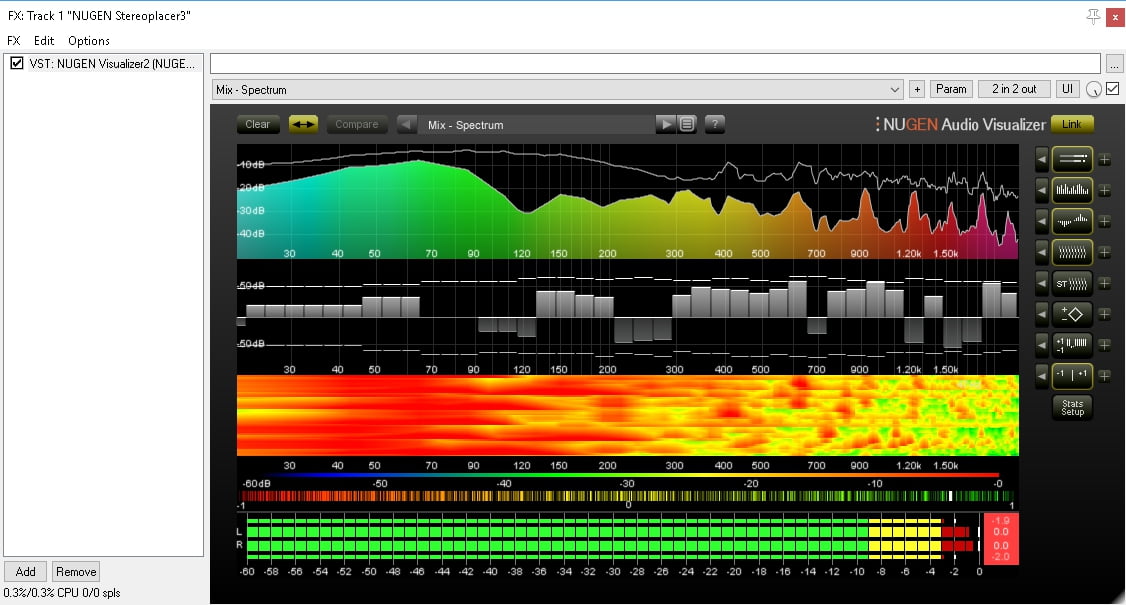This screenshot has height=605, width=1126.
Task: Click the left arrow beside the vectorscope icon
Action: coord(1042,314)
